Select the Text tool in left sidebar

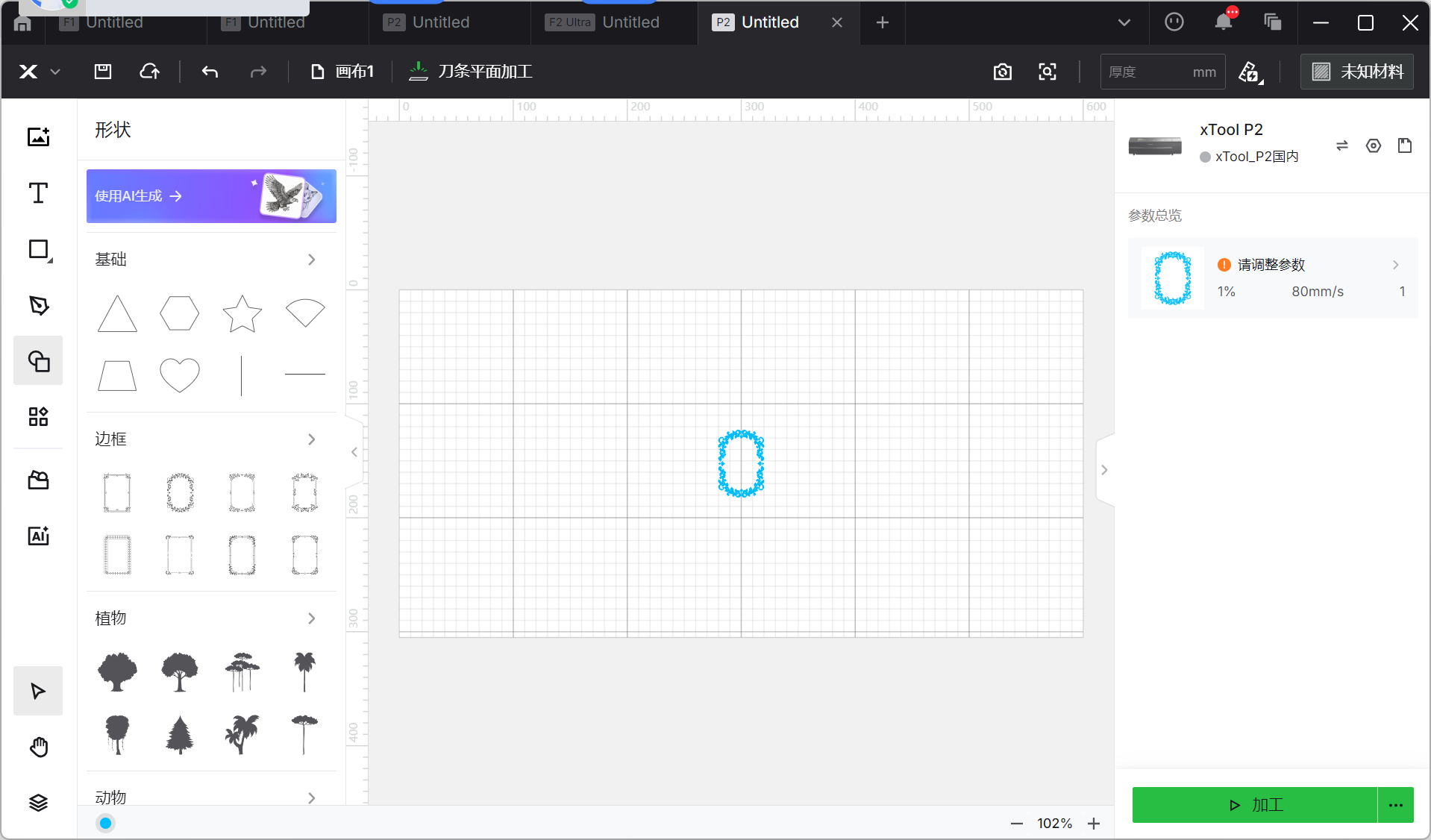(x=38, y=193)
